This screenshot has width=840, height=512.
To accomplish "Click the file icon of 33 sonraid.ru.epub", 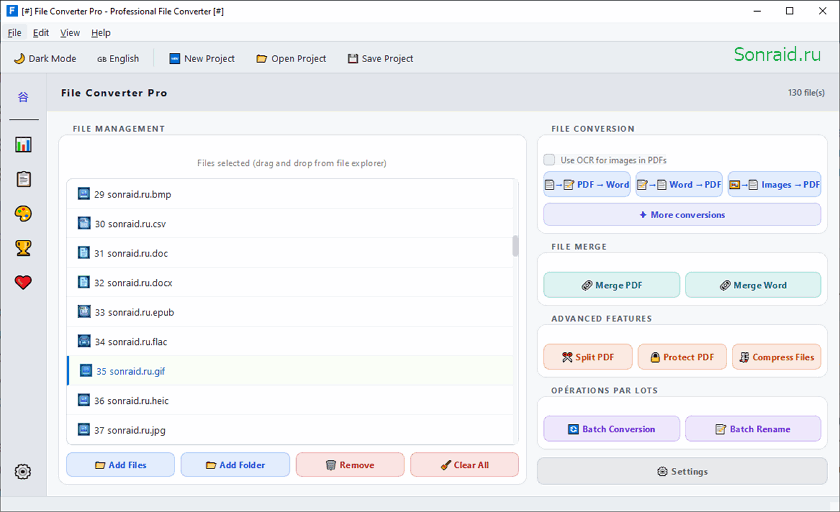I will coord(84,312).
